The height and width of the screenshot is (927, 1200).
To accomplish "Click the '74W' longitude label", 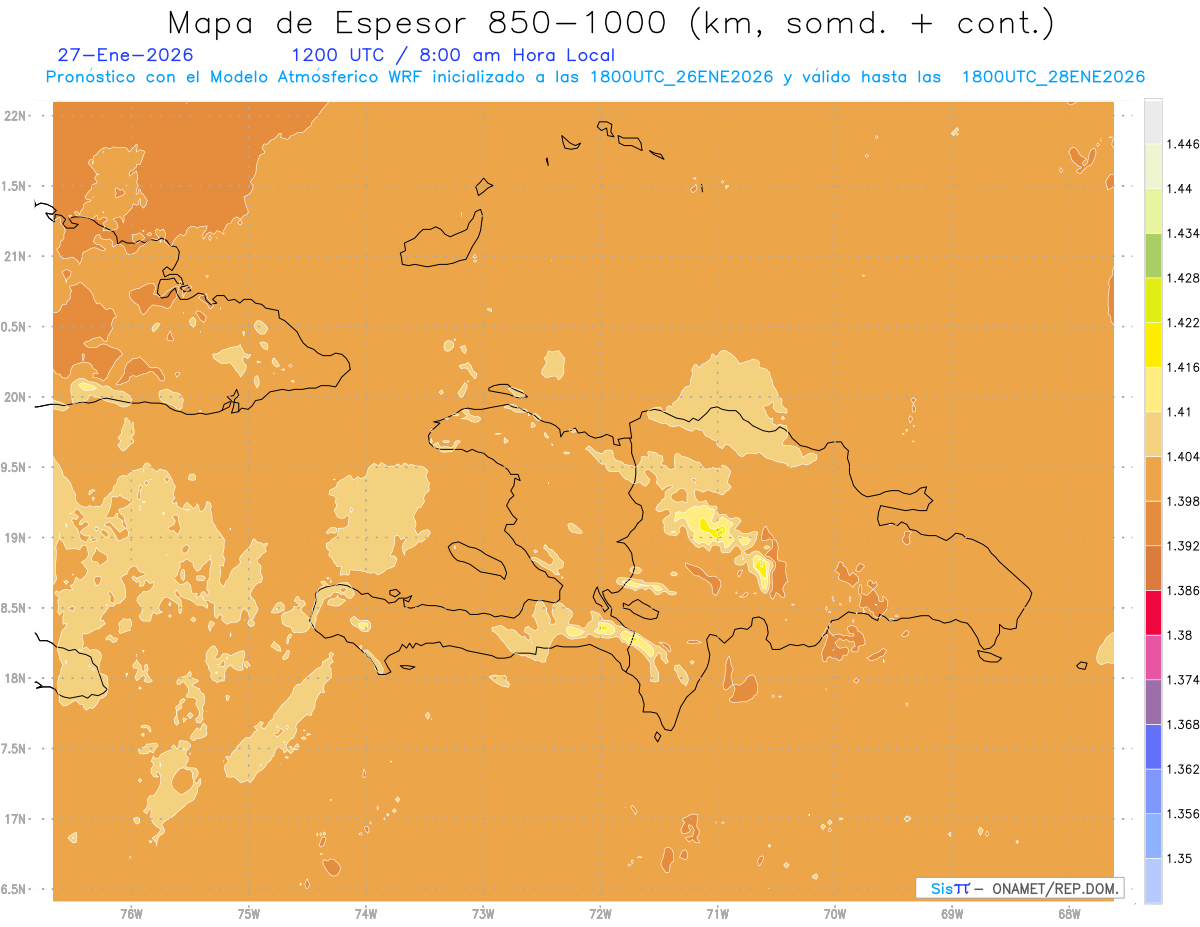I will (366, 914).
